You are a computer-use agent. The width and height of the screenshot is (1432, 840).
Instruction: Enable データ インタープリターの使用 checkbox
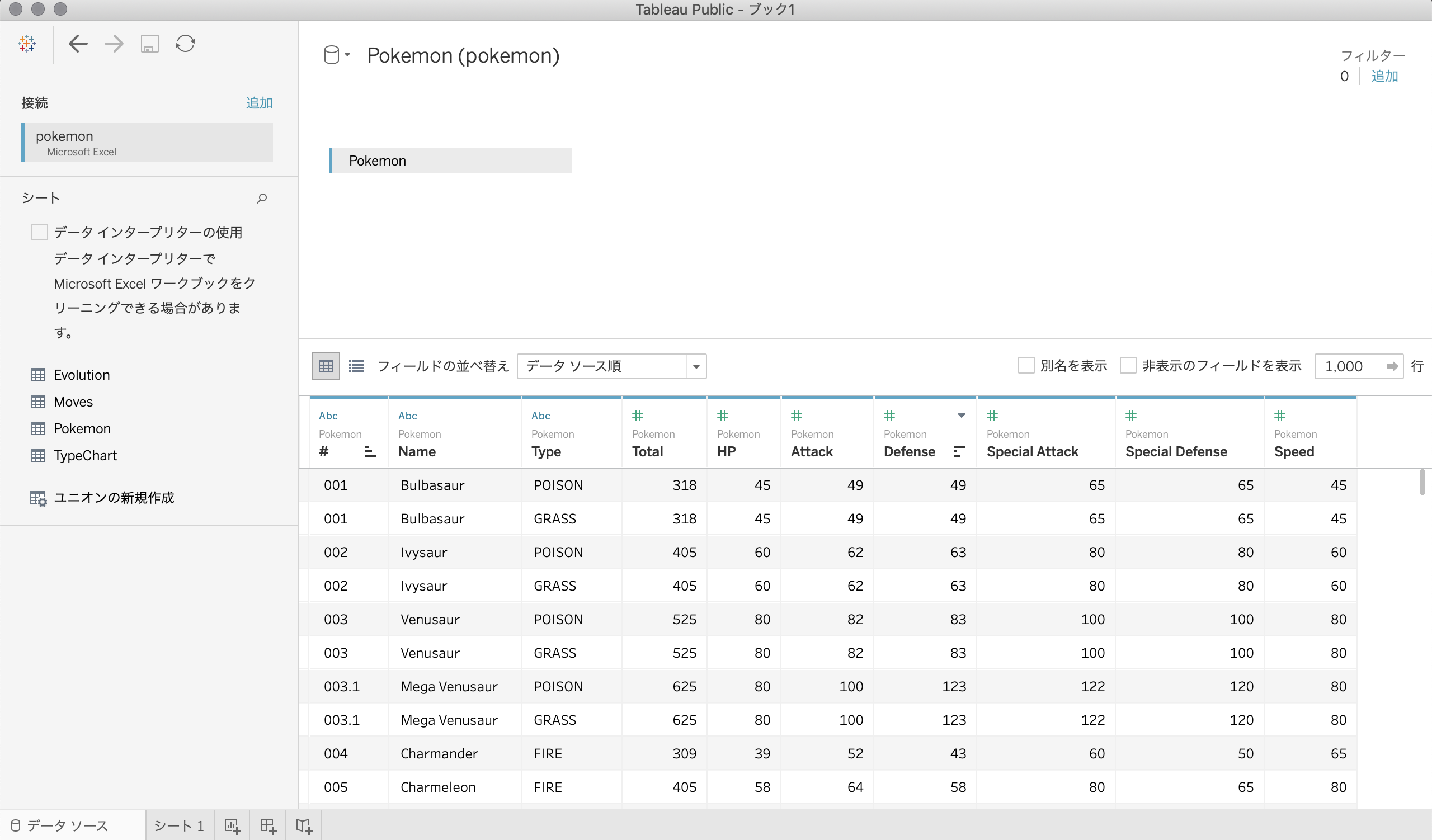point(39,232)
